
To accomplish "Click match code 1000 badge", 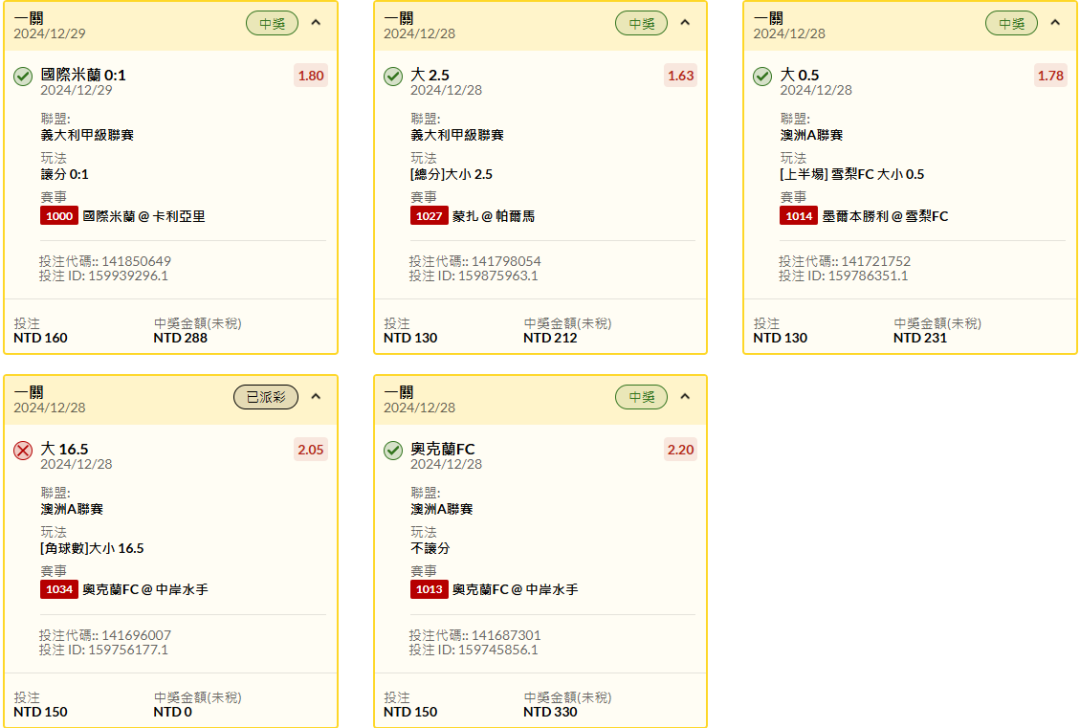I will (x=59, y=216).
